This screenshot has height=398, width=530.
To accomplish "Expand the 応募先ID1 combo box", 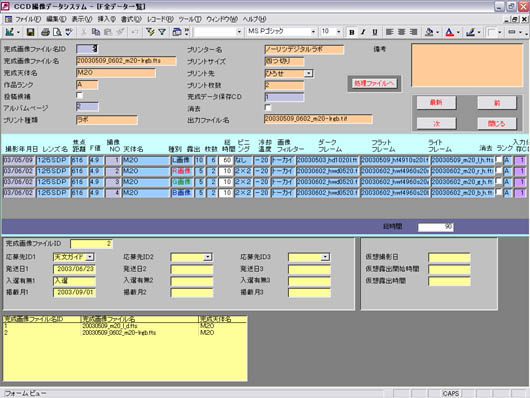I will point(90,257).
